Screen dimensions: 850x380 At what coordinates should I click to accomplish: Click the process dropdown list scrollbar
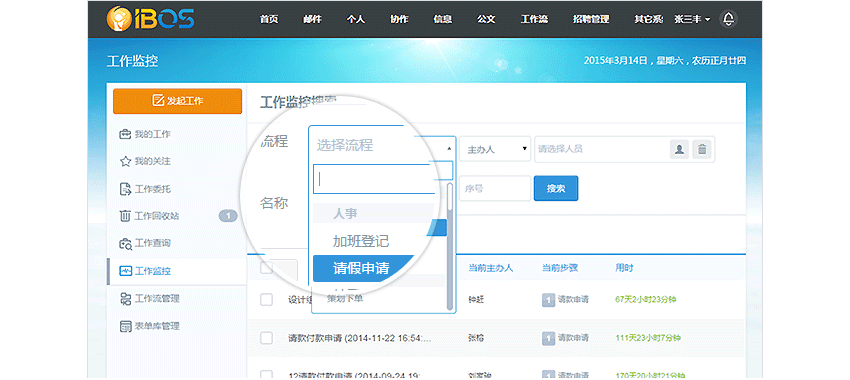[449, 247]
